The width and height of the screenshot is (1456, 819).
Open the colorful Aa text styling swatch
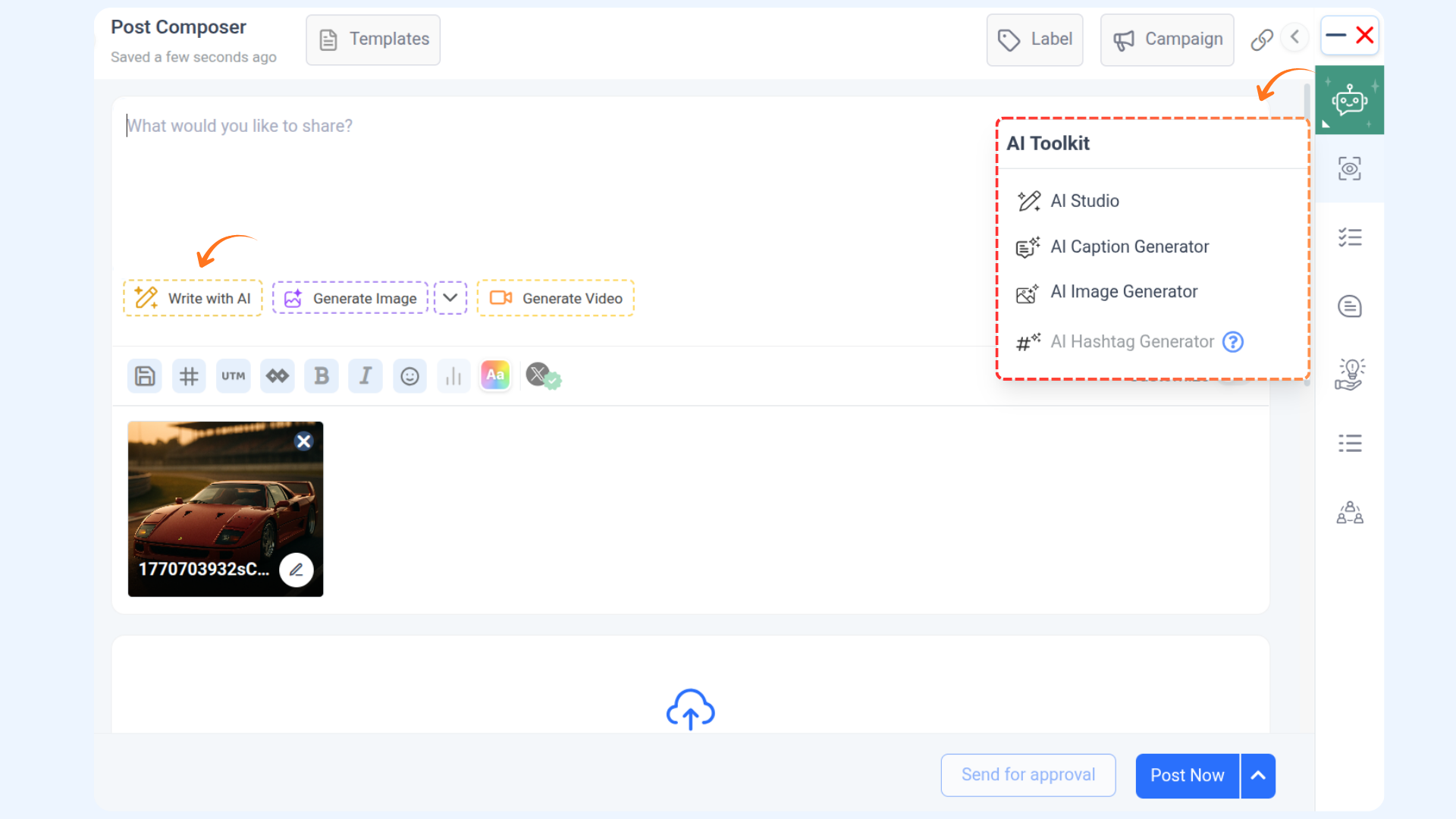coord(495,375)
